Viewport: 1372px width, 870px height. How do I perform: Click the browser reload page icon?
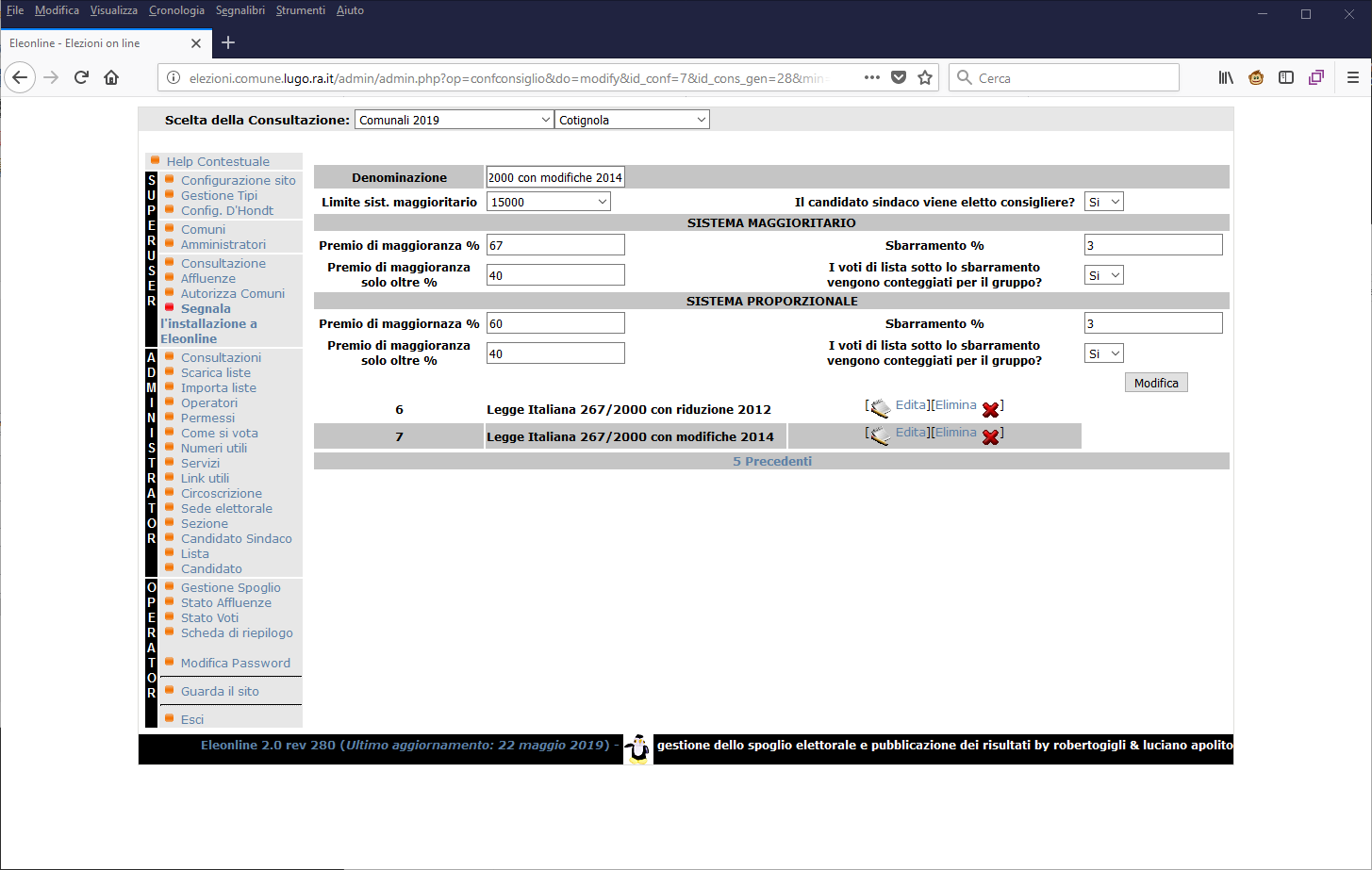pos(81,77)
